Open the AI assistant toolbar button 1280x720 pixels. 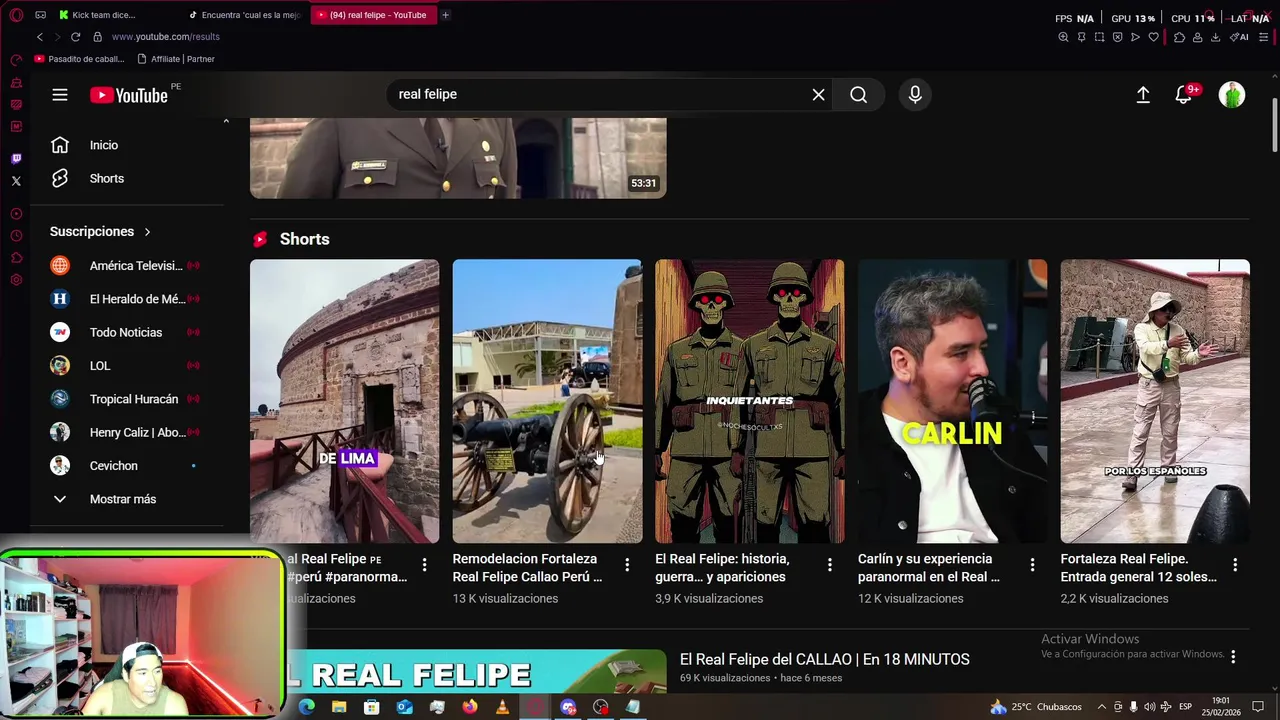[x=1239, y=37]
